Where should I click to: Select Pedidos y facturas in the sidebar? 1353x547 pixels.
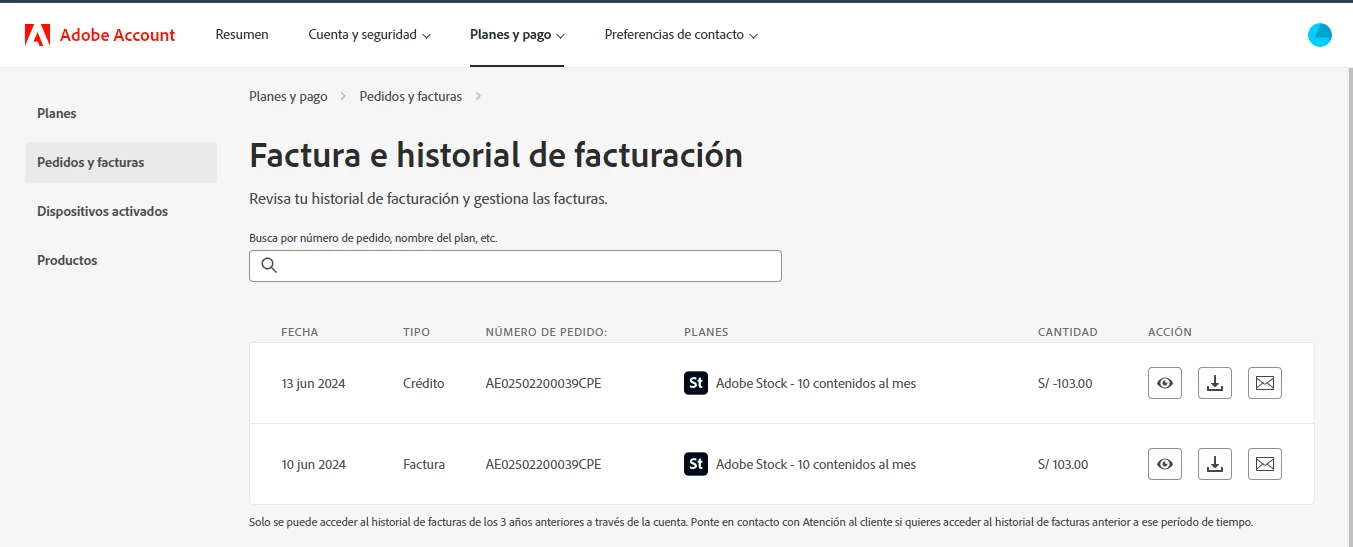pyautogui.click(x=121, y=162)
